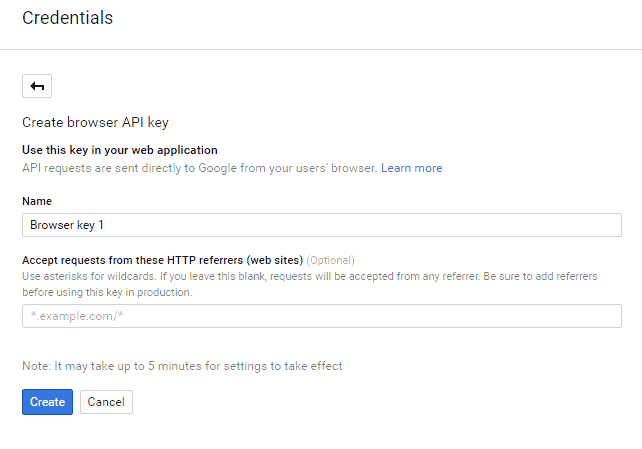Click the Use asterisks for wildcards help text
This screenshot has height=449, width=642.
pyautogui.click(x=310, y=277)
